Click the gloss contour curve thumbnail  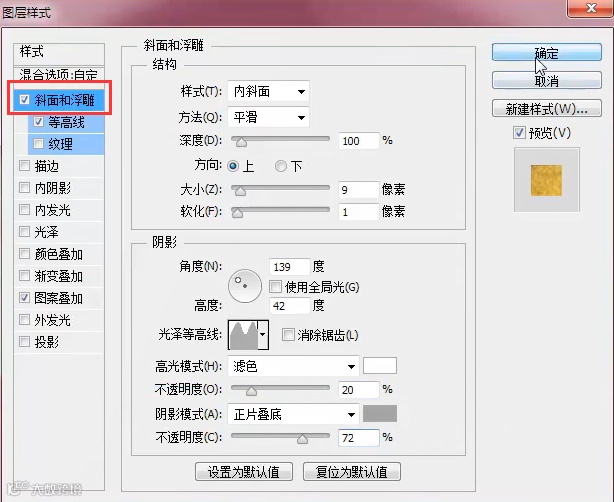[x=243, y=335]
